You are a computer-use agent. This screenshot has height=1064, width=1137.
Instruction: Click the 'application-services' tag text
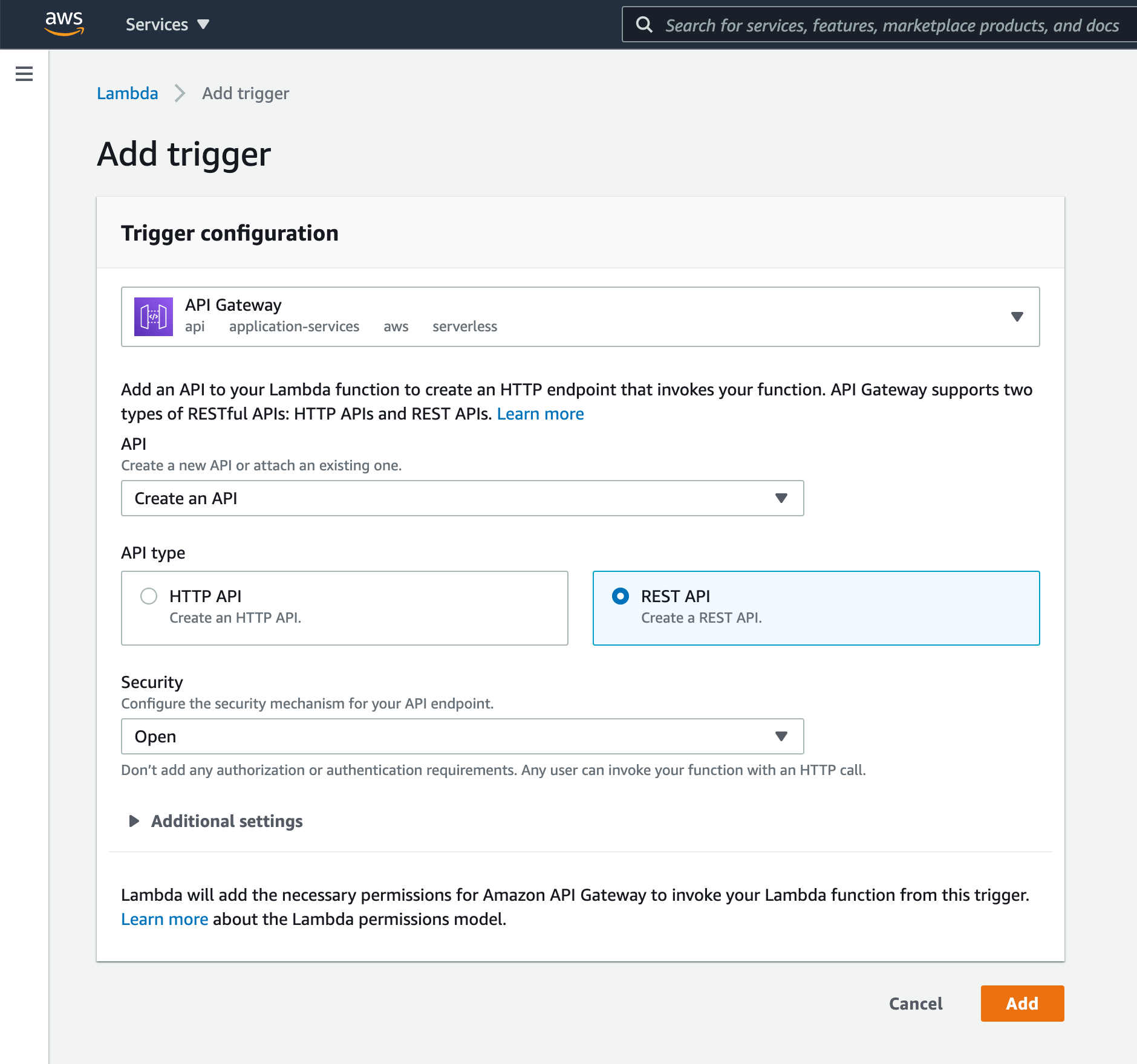pos(294,326)
